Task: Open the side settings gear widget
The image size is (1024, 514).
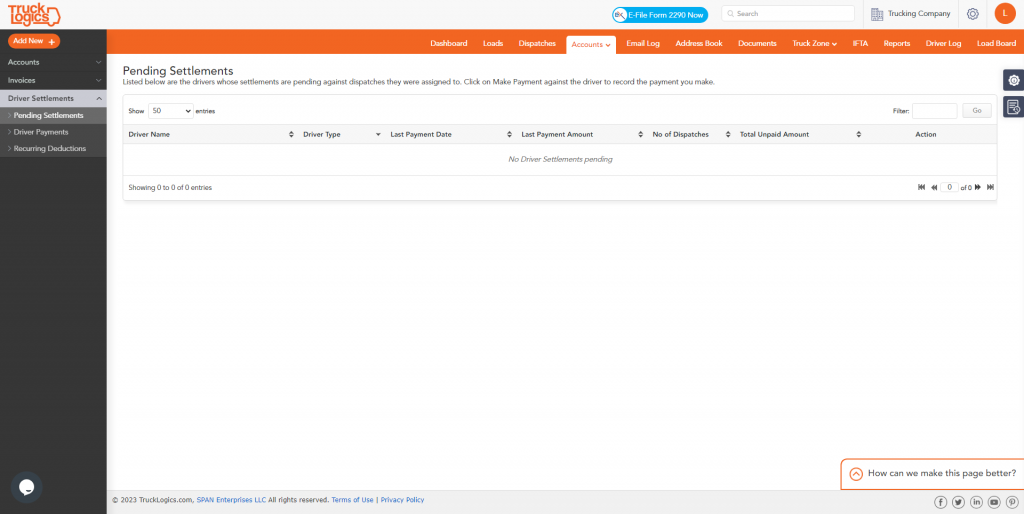Action: 1014,80
